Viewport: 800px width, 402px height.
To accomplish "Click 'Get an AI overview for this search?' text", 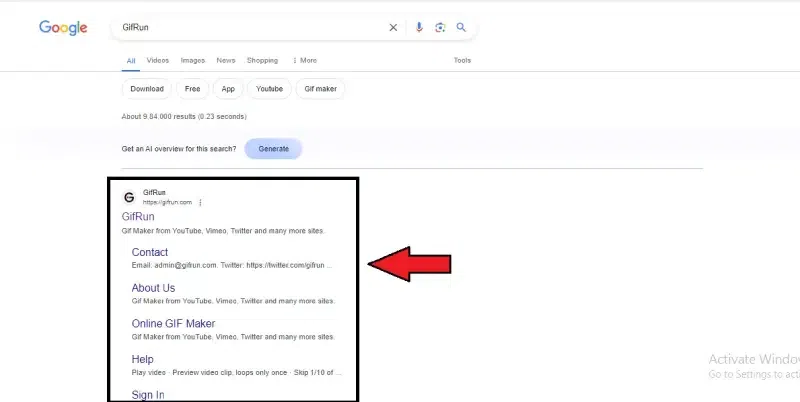I will tap(179, 149).
